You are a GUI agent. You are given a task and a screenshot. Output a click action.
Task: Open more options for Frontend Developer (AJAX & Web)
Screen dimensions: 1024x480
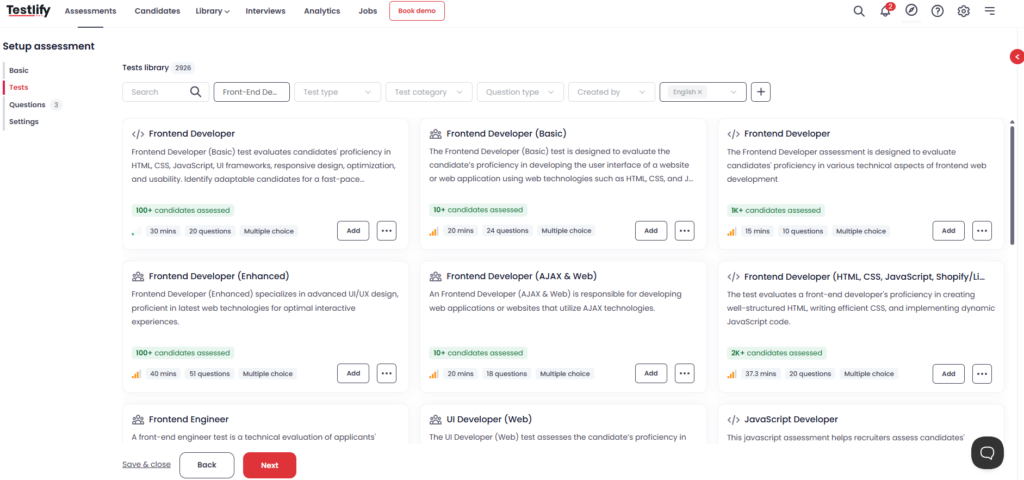[684, 374]
